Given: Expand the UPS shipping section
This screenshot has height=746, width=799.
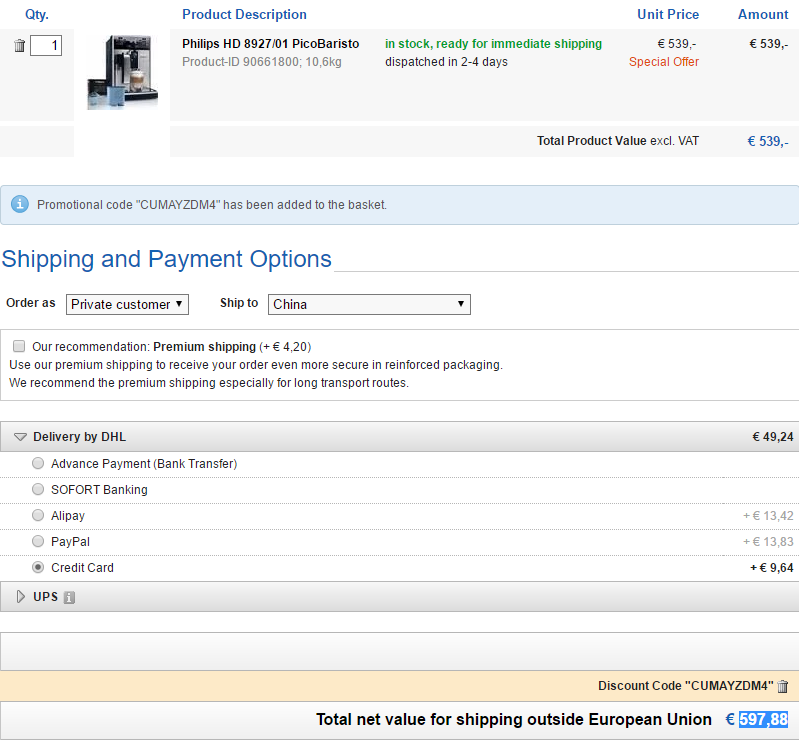Looking at the screenshot, I should (x=20, y=597).
